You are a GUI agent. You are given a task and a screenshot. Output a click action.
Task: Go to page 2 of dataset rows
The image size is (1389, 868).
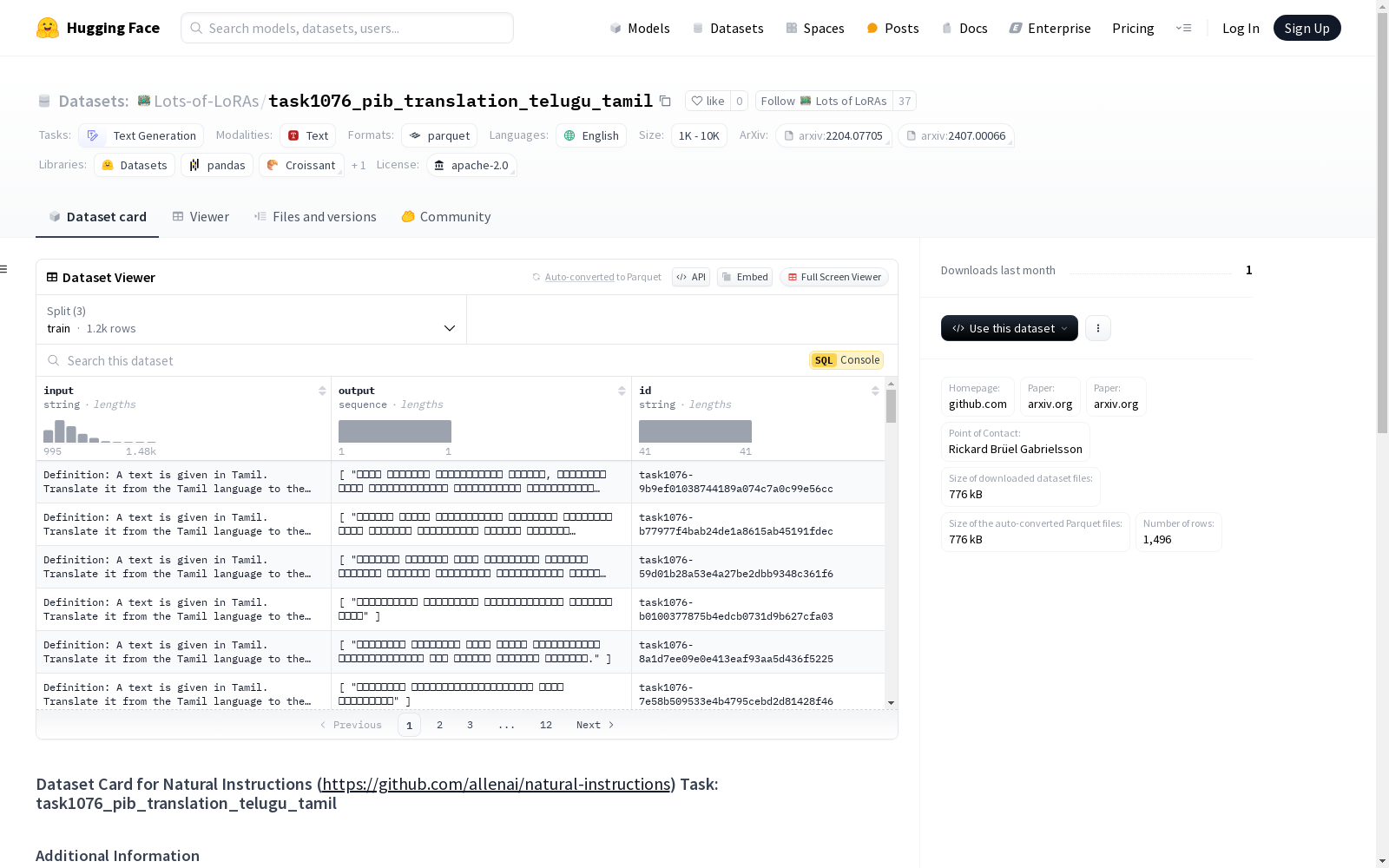(x=439, y=725)
